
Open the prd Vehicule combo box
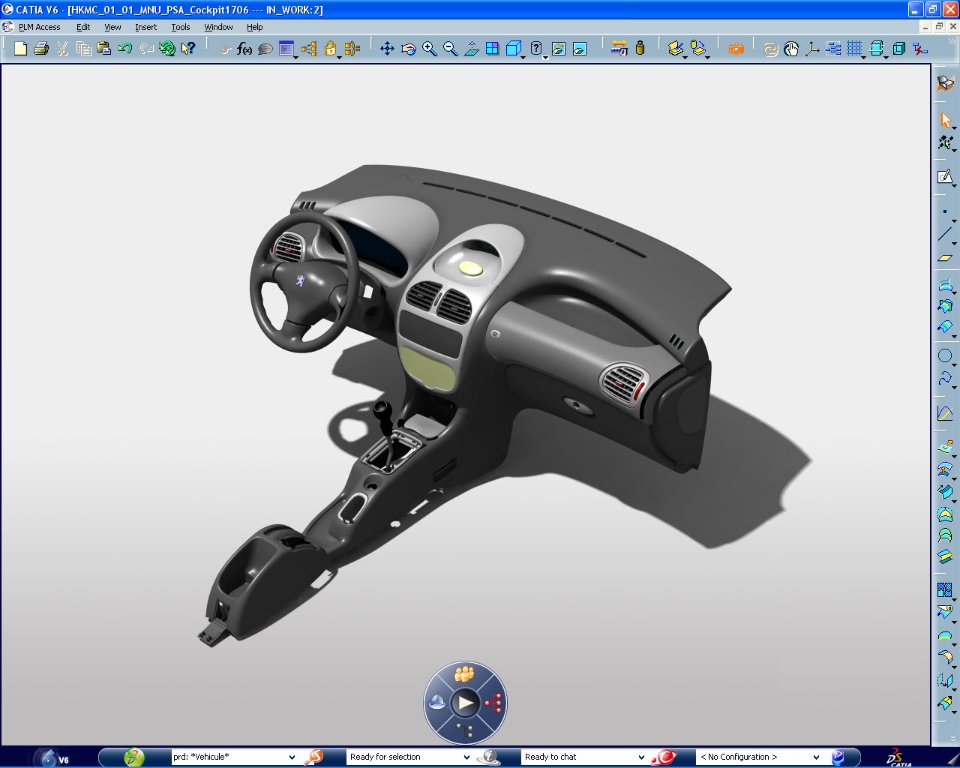[293, 756]
